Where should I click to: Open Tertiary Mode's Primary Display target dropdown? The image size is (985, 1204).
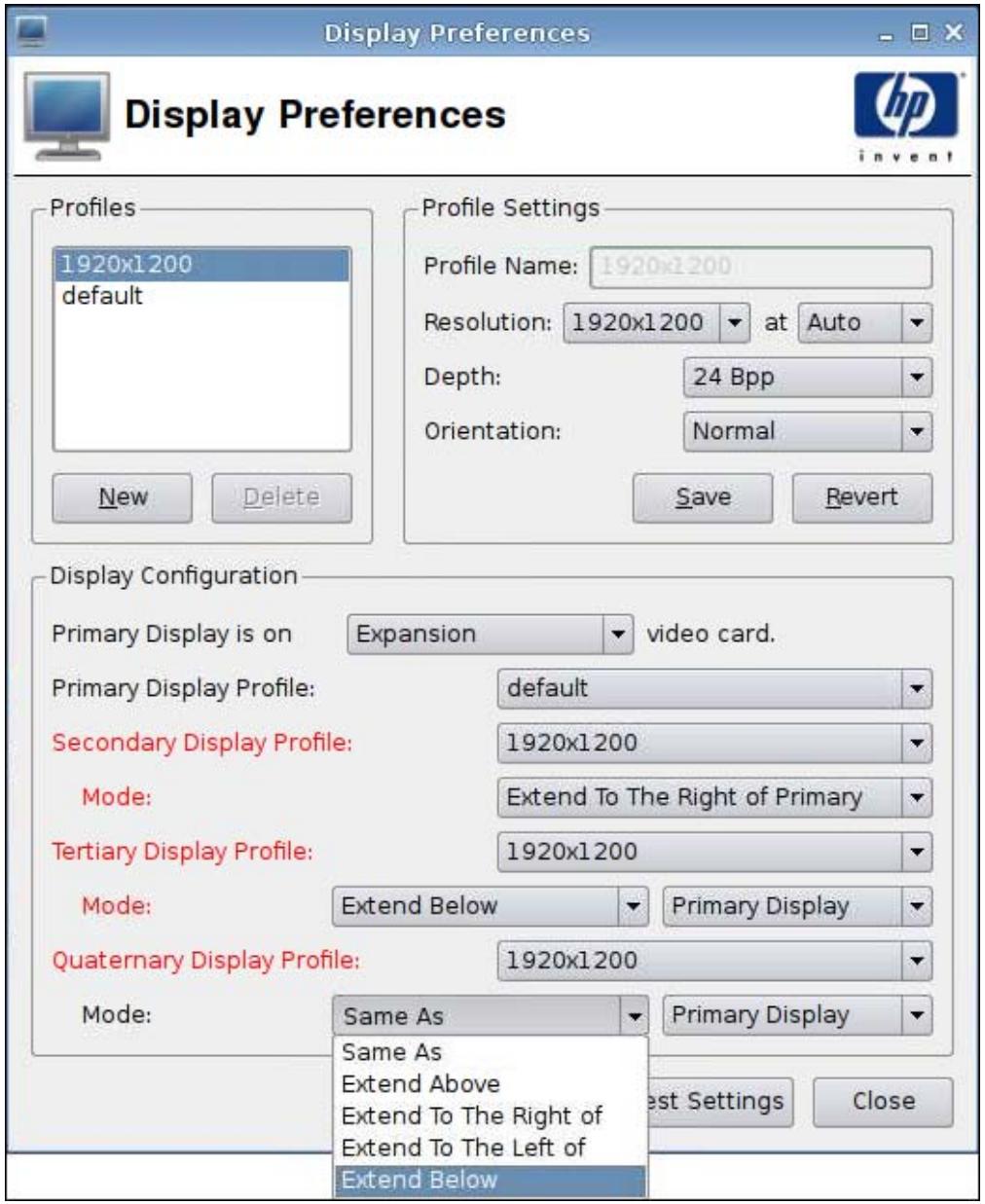(797, 906)
